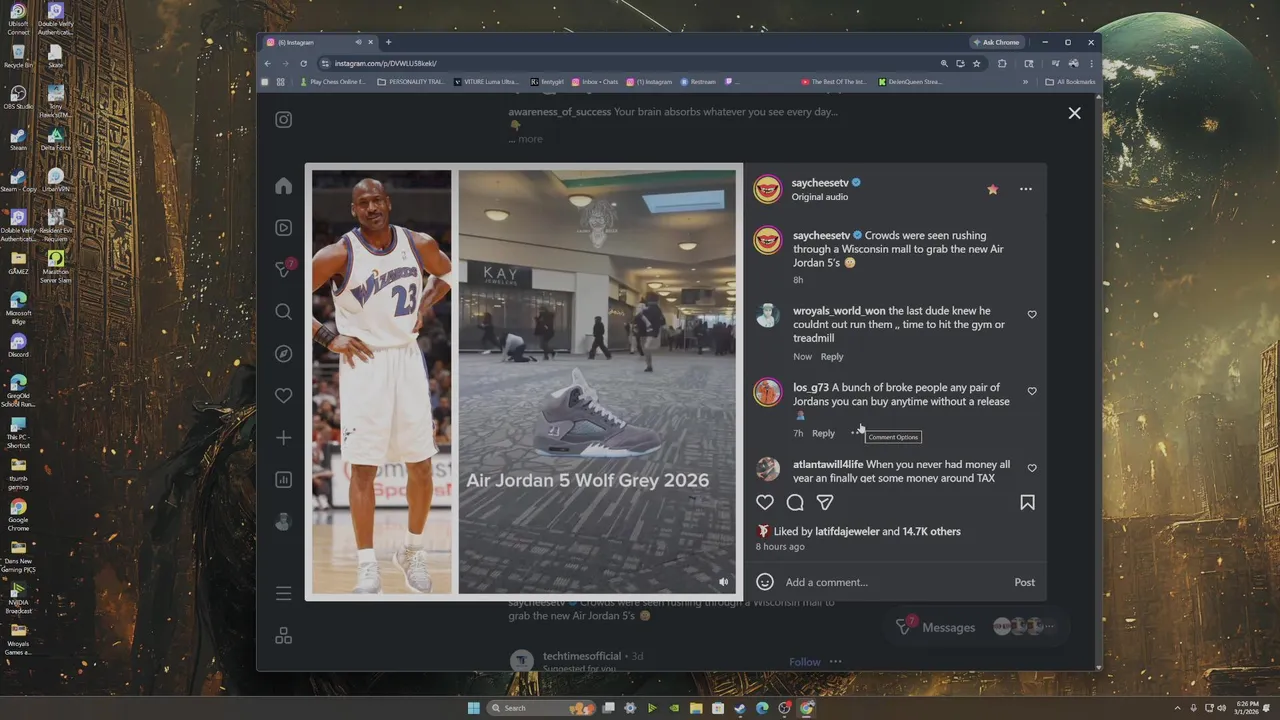Expand the hidden bookmarks chevron
Screen dimensions: 1280x720
pos(1025,82)
